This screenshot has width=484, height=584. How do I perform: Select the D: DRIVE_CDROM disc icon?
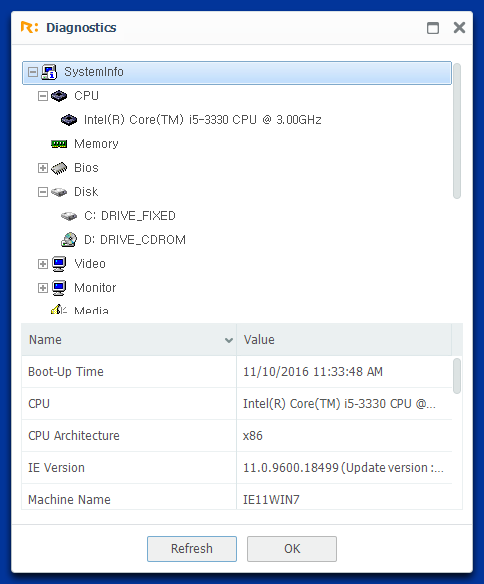pos(69,240)
